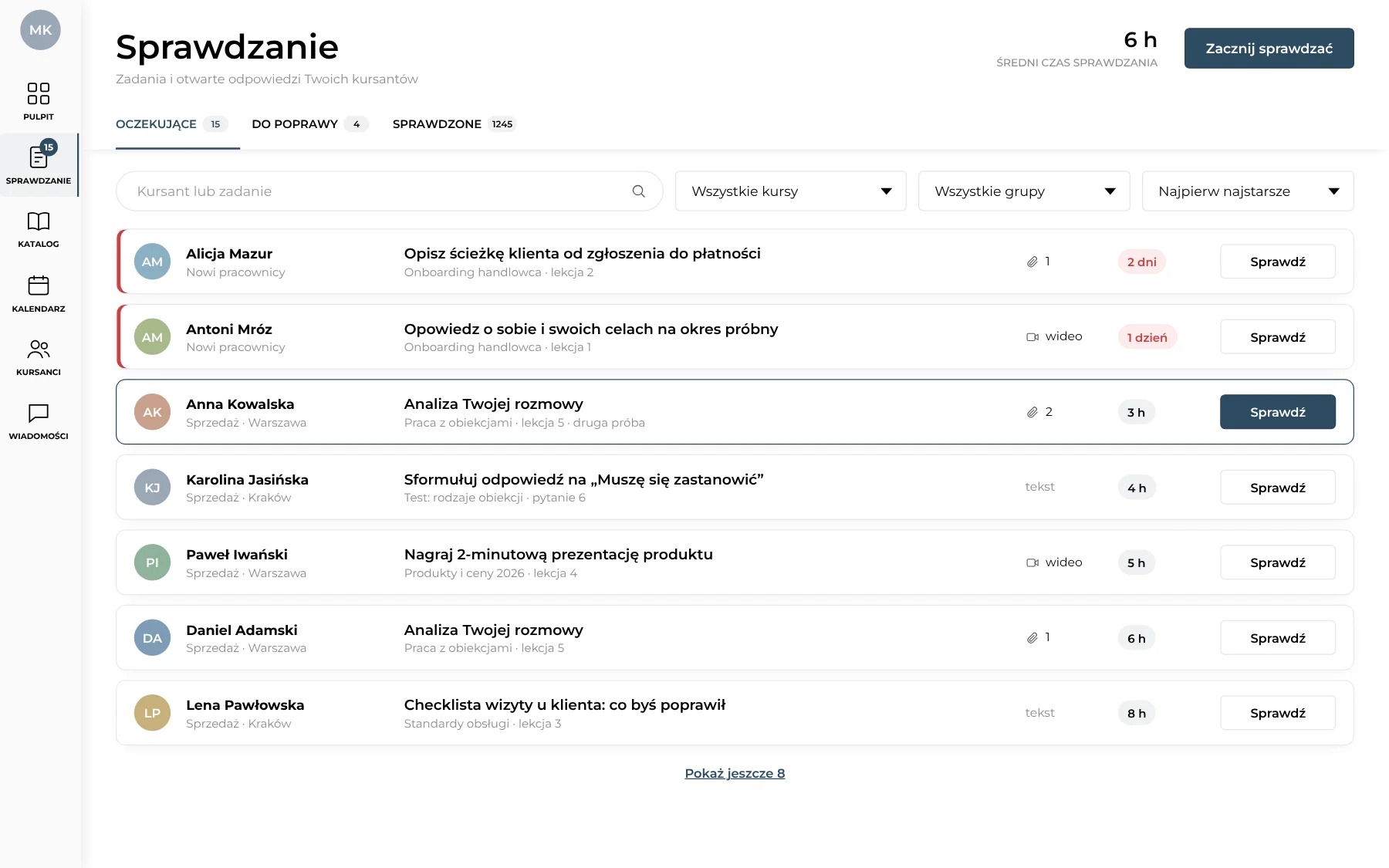Click the 2 dni overdue badge

coord(1141,262)
